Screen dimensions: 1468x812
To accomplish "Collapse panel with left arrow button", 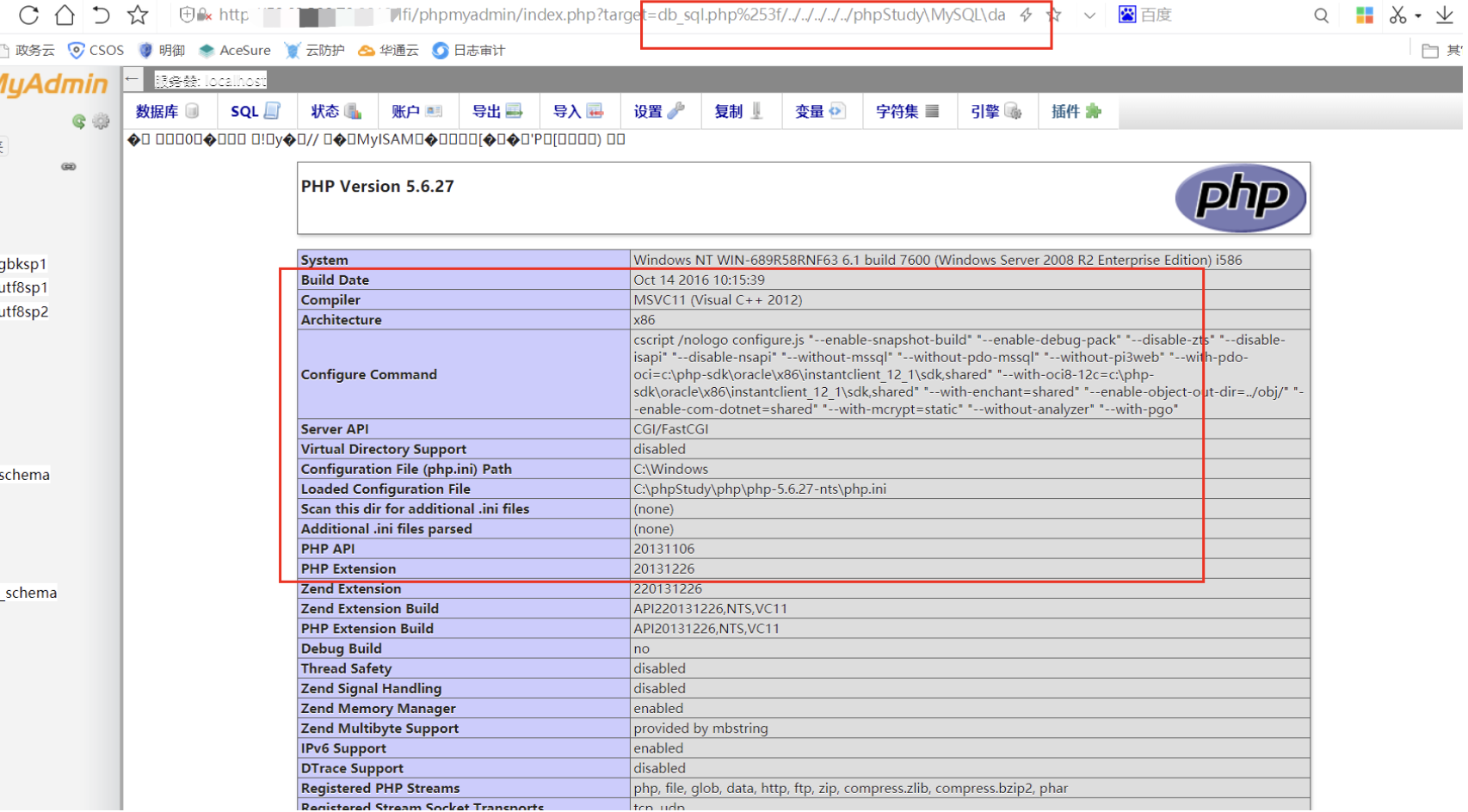I will pos(133,80).
